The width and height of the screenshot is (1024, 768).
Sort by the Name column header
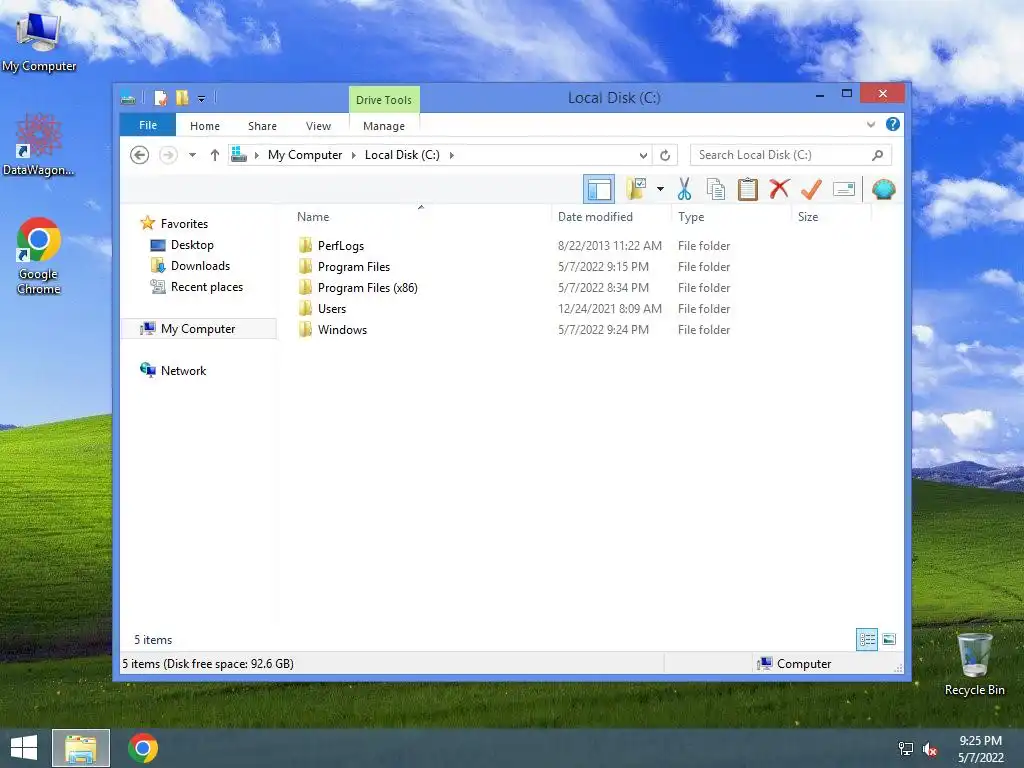pyautogui.click(x=313, y=217)
